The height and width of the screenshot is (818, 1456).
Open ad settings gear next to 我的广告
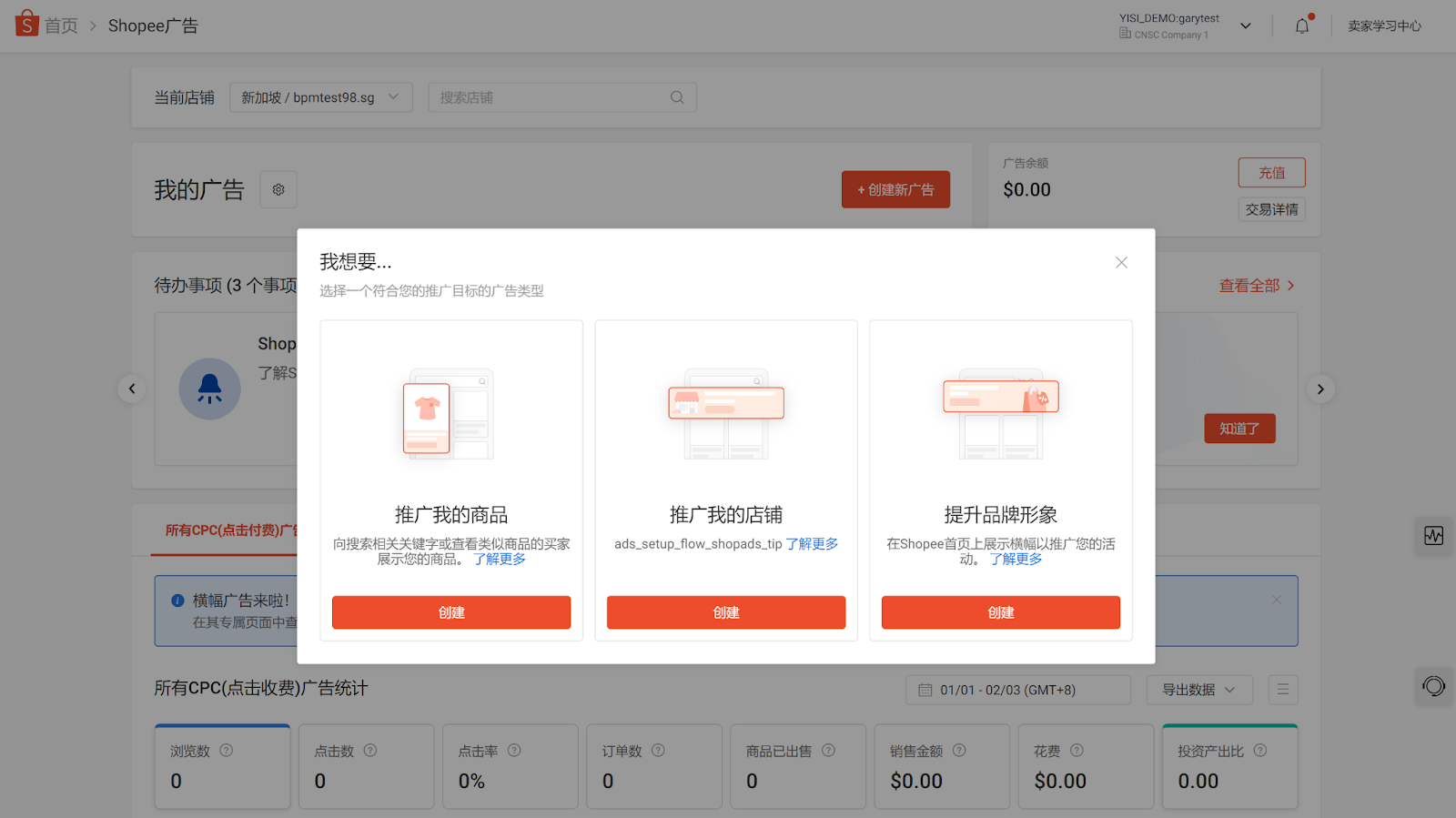(278, 189)
